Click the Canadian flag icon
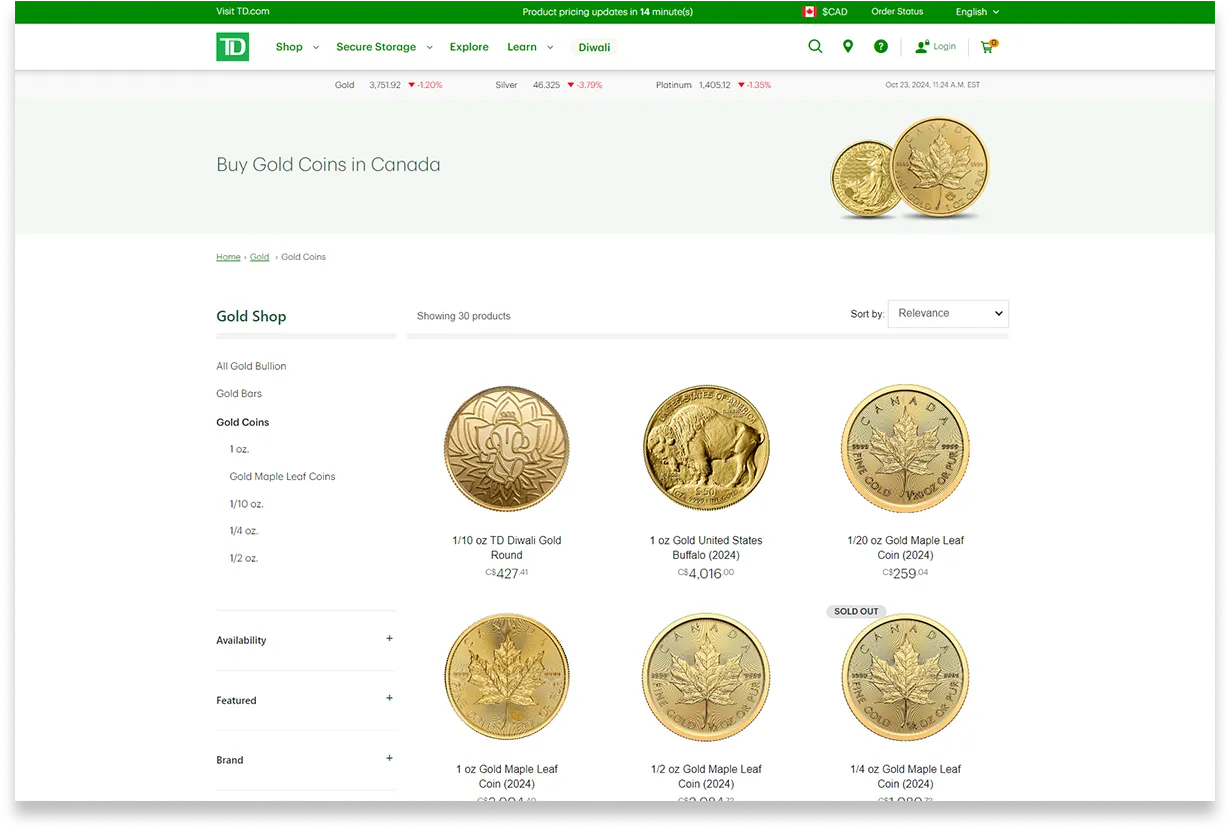This screenshot has width=1230, height=830. tap(809, 12)
